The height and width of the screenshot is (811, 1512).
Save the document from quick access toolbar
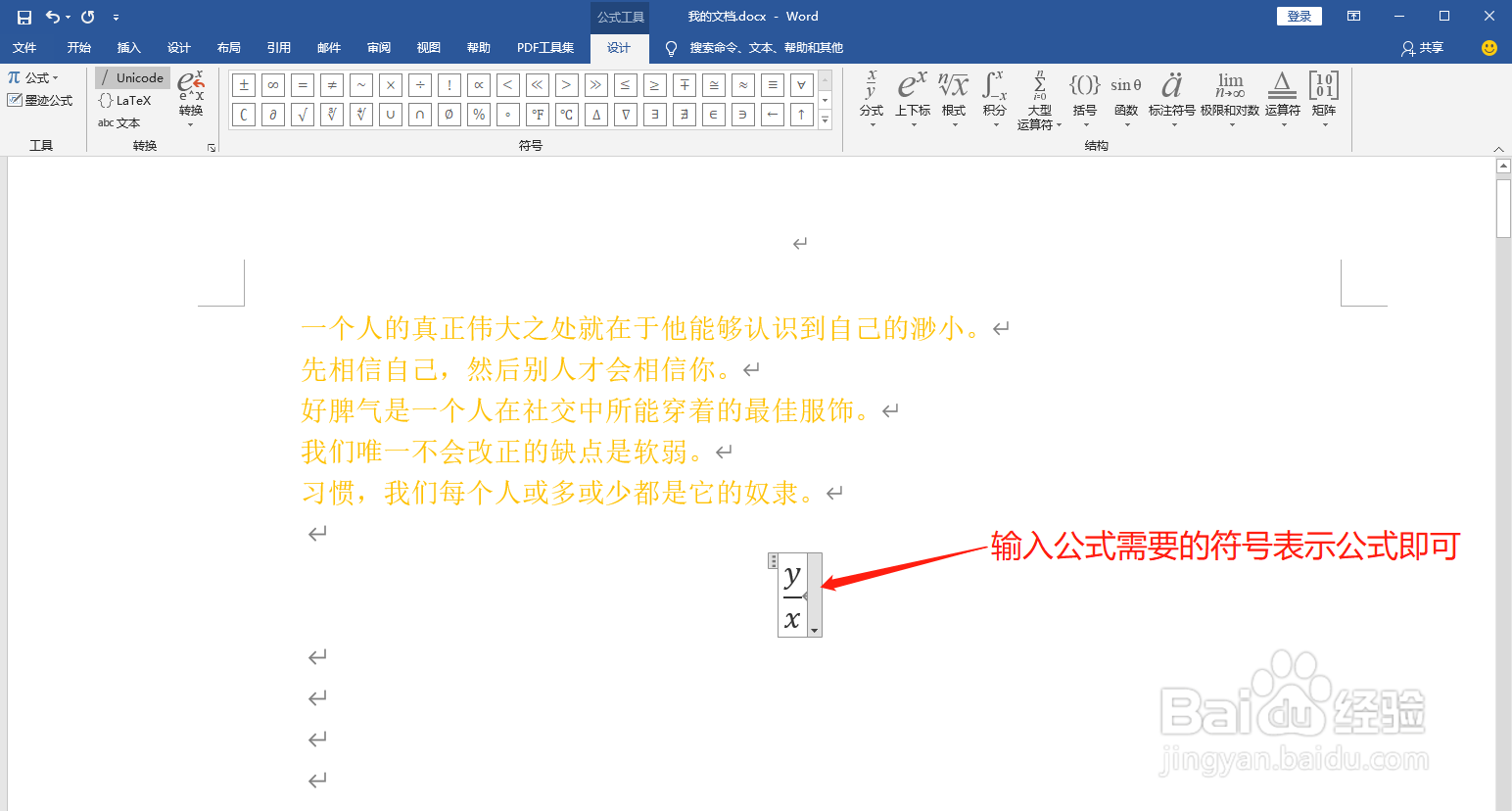pos(24,17)
